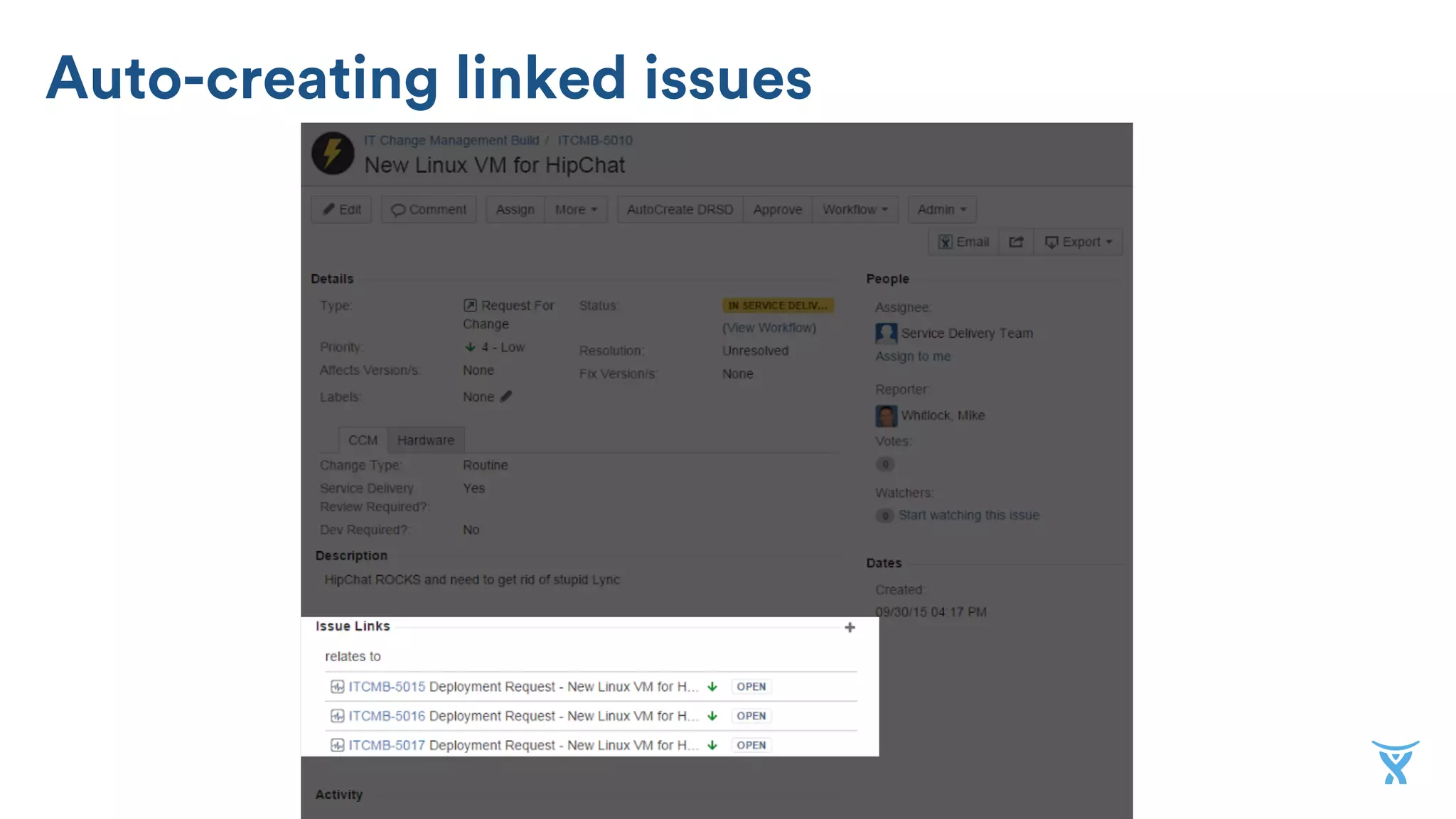The image size is (1456, 819).
Task: Click the OPEN status of ITCMB-5015
Action: [x=751, y=687]
